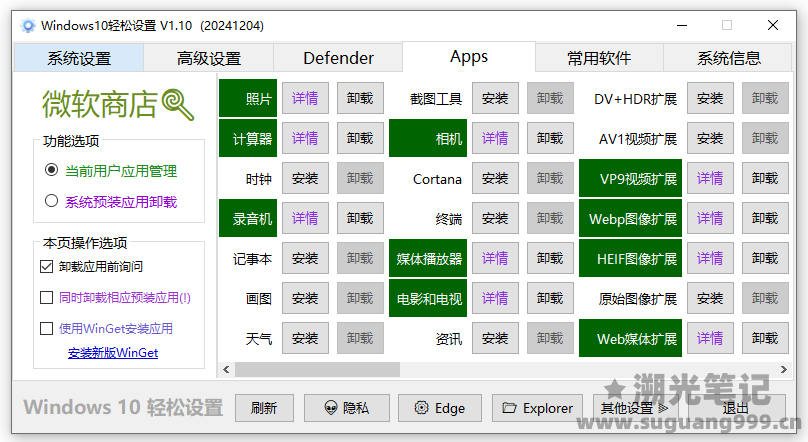
Task: Install the 时钟 app
Action: tap(305, 178)
